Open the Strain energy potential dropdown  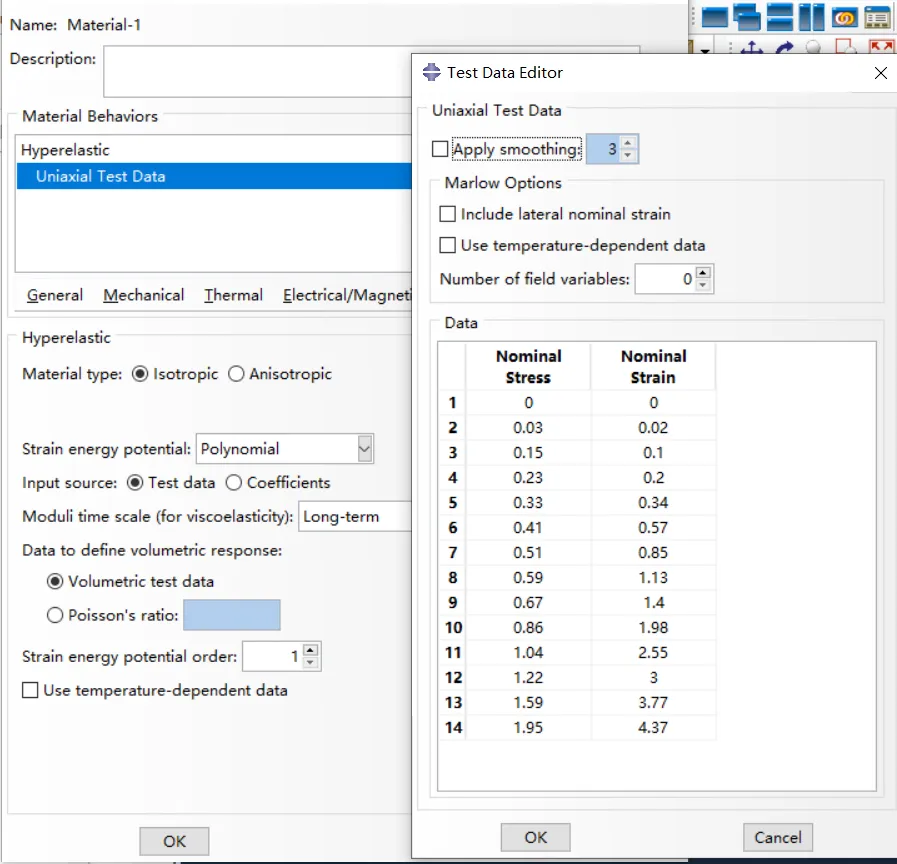(x=364, y=449)
